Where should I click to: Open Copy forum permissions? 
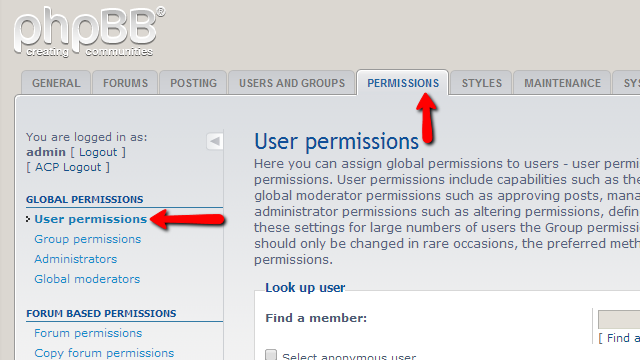coord(104,353)
